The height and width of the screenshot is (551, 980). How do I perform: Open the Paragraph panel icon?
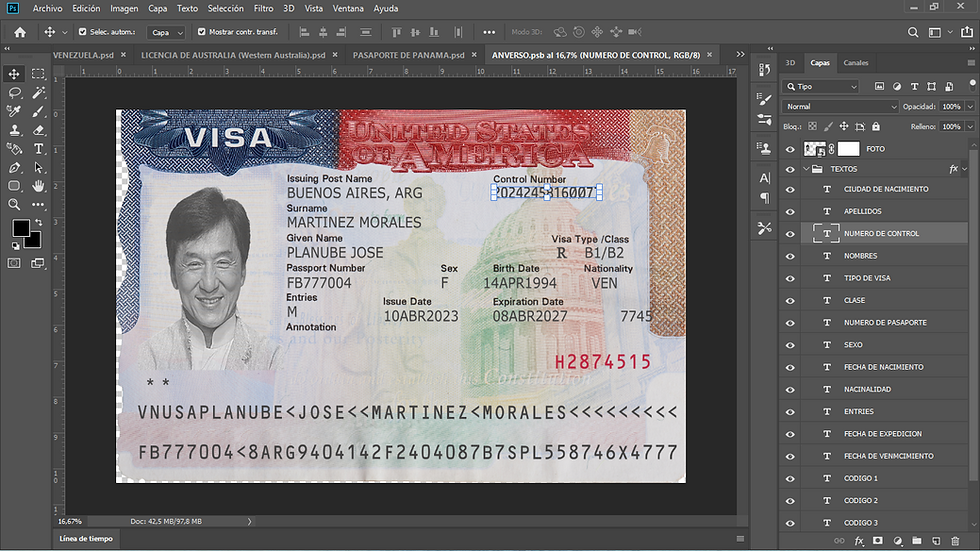764,198
